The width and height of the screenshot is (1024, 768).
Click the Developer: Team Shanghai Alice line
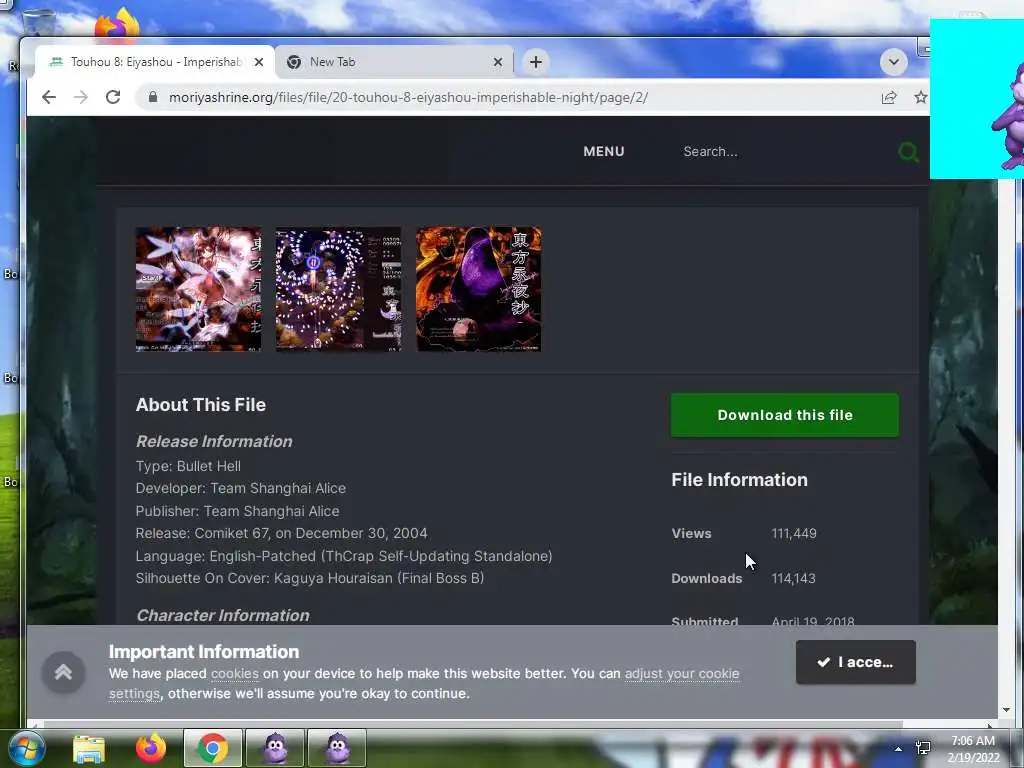click(x=241, y=488)
